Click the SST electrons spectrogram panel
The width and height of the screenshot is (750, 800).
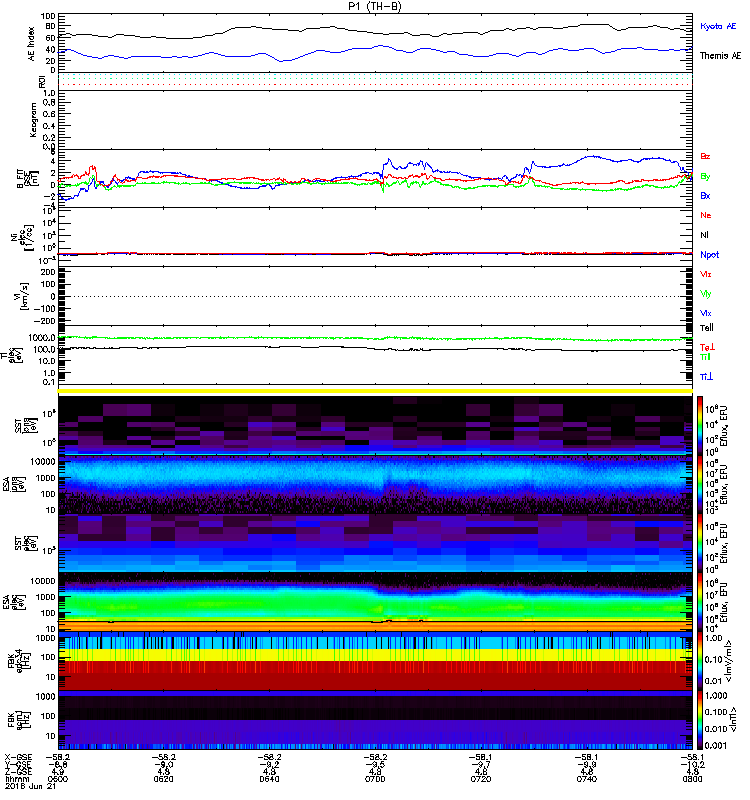375,543
